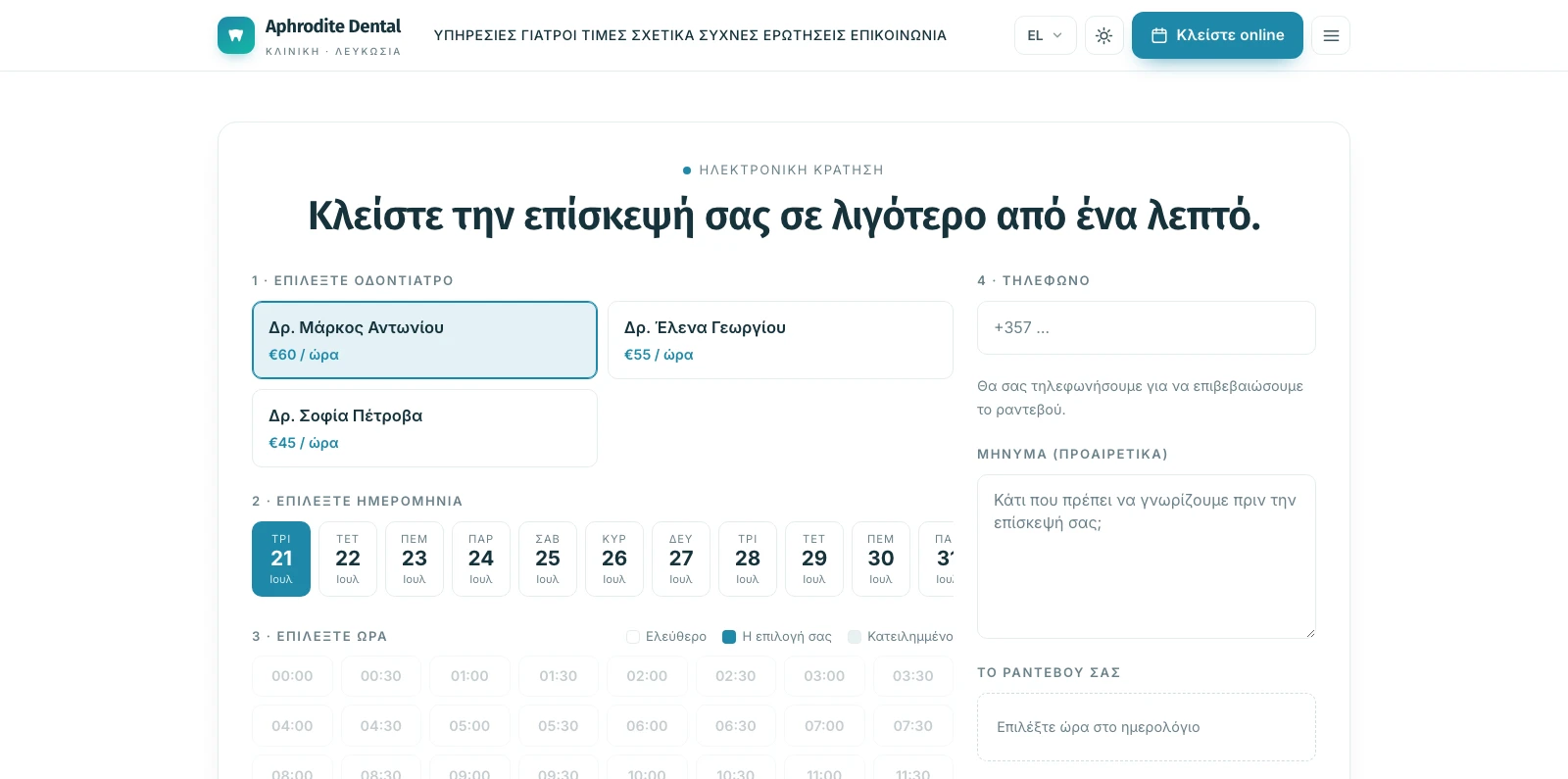Pick the 02:30 time slot
The width and height of the screenshot is (1568, 779).
(x=736, y=676)
